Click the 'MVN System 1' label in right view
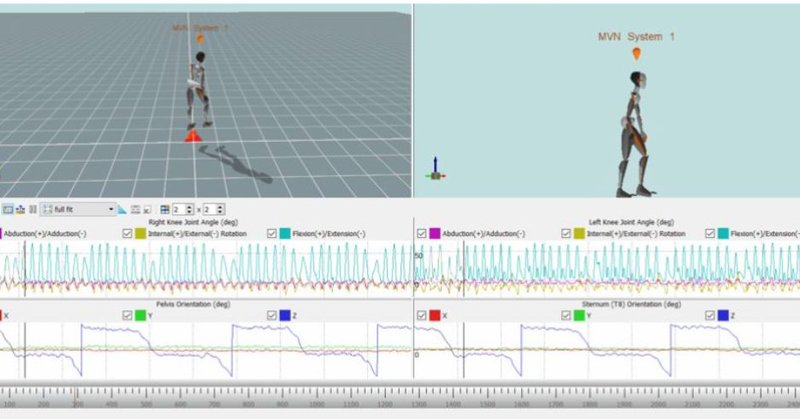This screenshot has height=419, width=800. click(636, 37)
